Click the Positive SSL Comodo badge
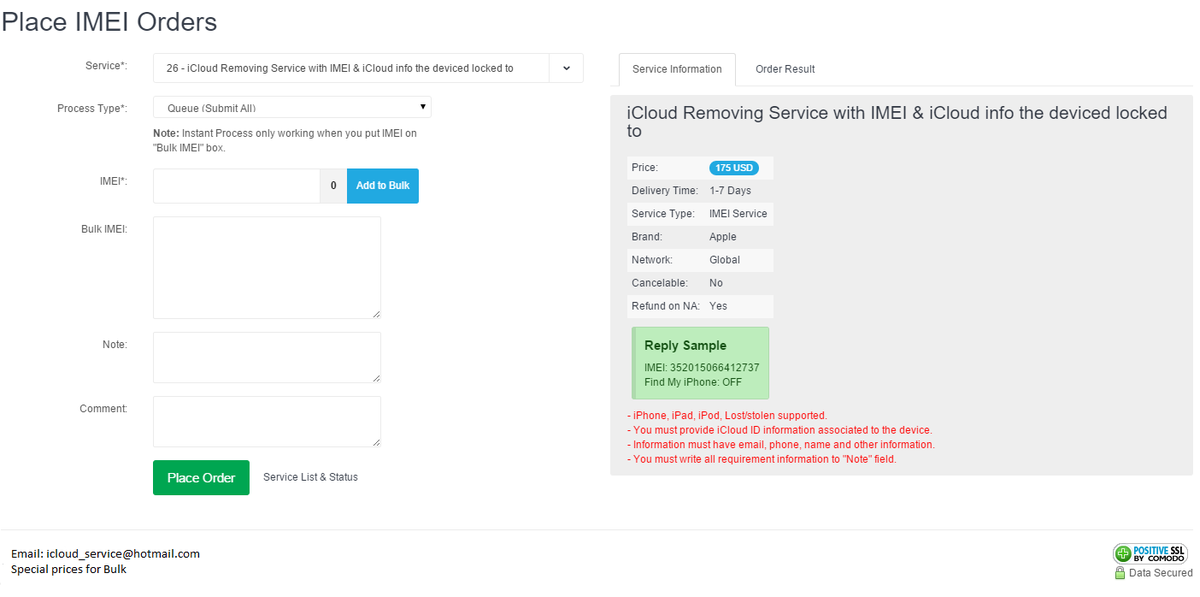This screenshot has width=1200, height=597. 1150,553
